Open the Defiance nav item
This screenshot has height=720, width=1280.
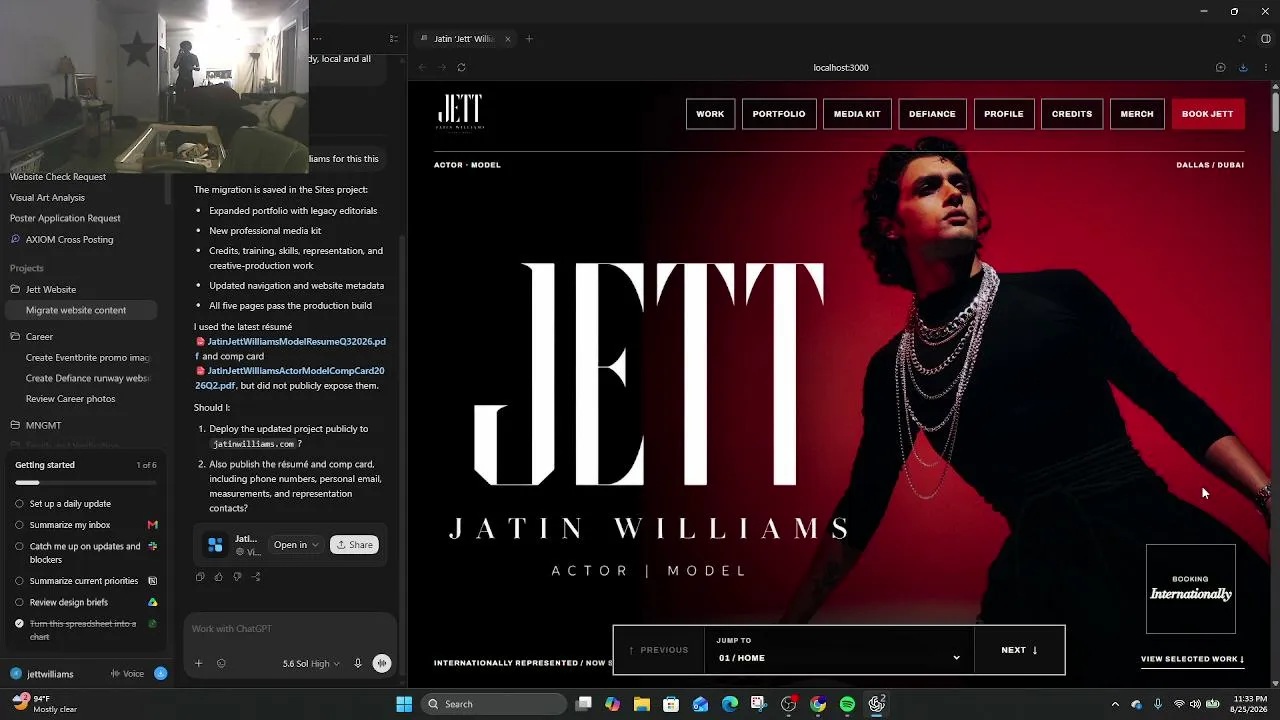[x=932, y=114]
